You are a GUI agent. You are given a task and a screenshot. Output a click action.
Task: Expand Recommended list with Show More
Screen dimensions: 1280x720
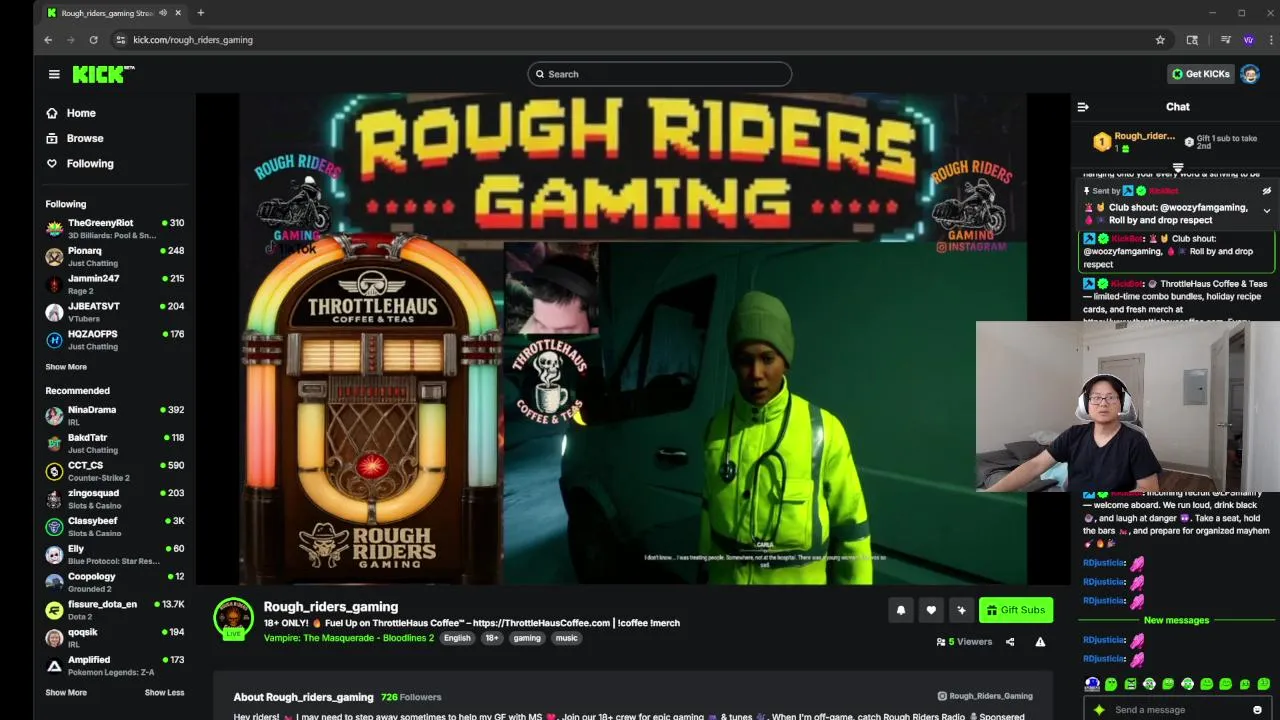66,692
